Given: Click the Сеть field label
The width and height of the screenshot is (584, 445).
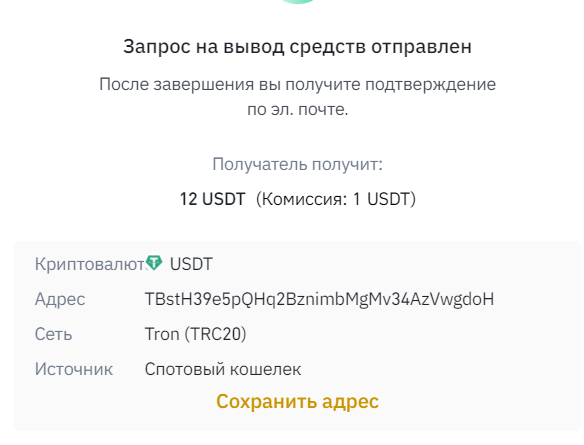Looking at the screenshot, I should [53, 334].
